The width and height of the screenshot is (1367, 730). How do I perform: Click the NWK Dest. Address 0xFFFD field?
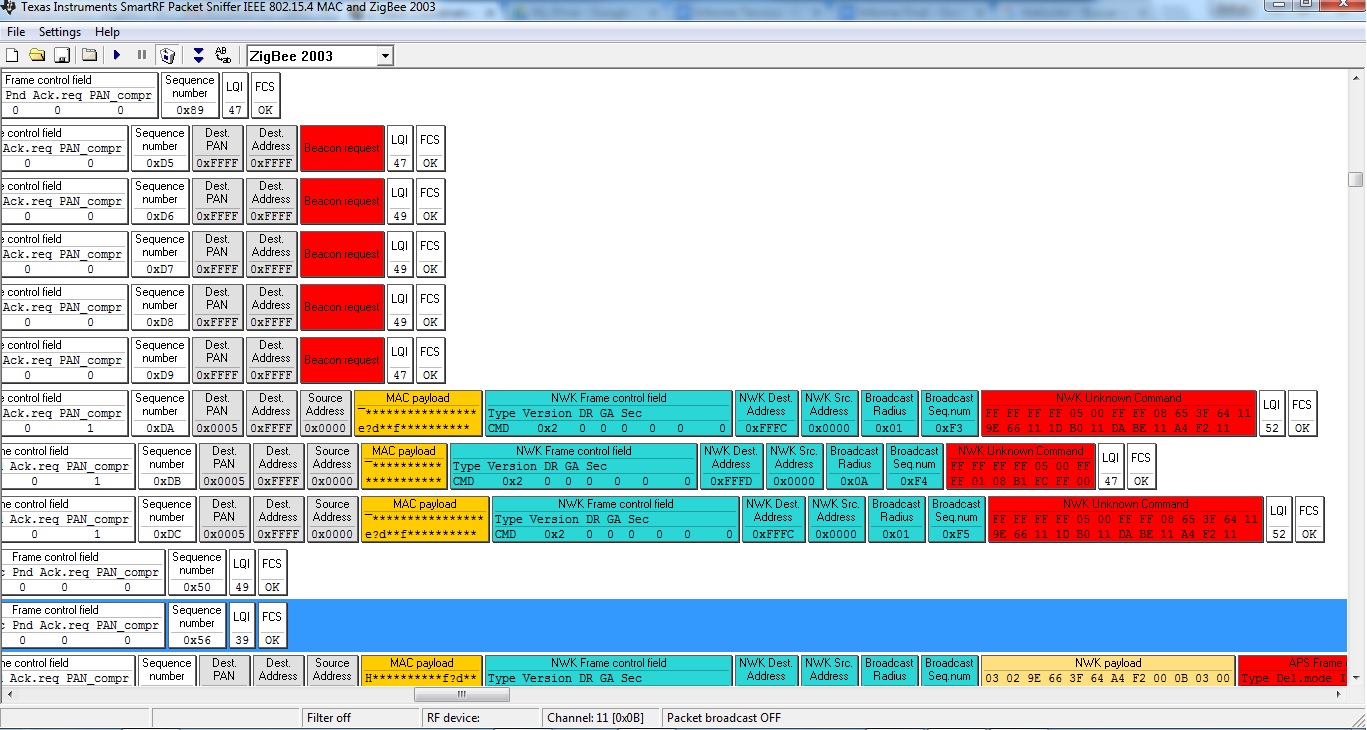click(x=731, y=466)
